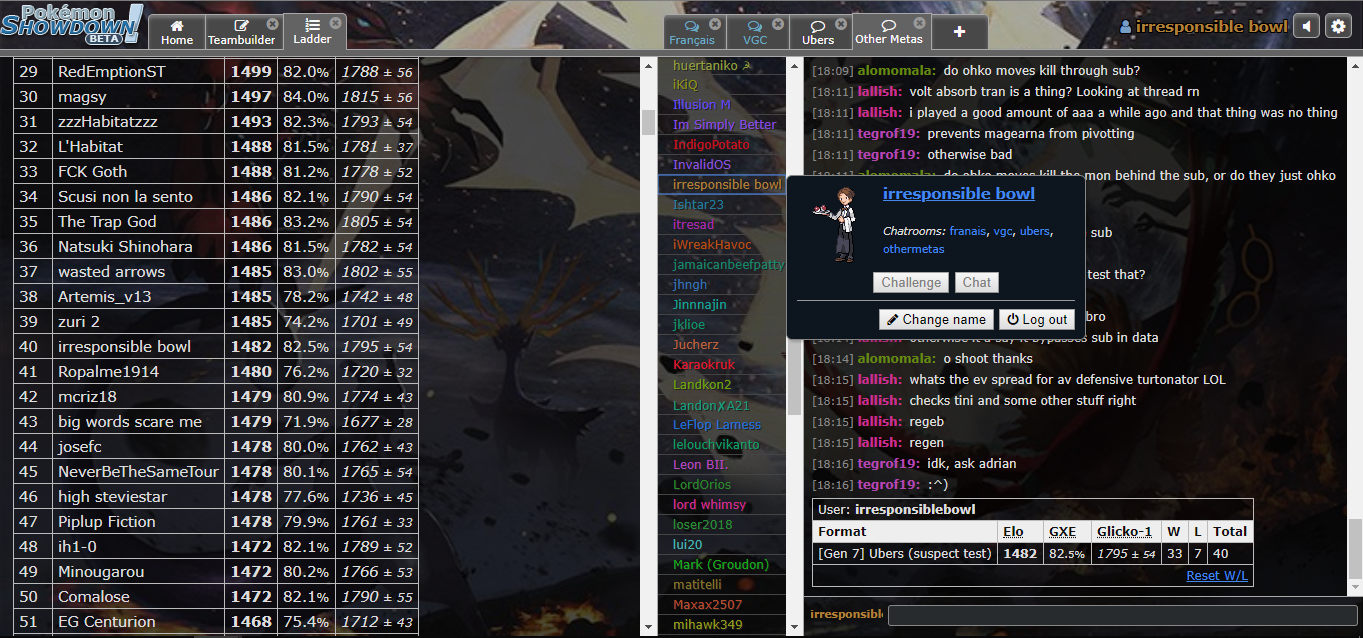1363x638 pixels.
Task: Open the Teambuilder tab
Action: point(241,32)
